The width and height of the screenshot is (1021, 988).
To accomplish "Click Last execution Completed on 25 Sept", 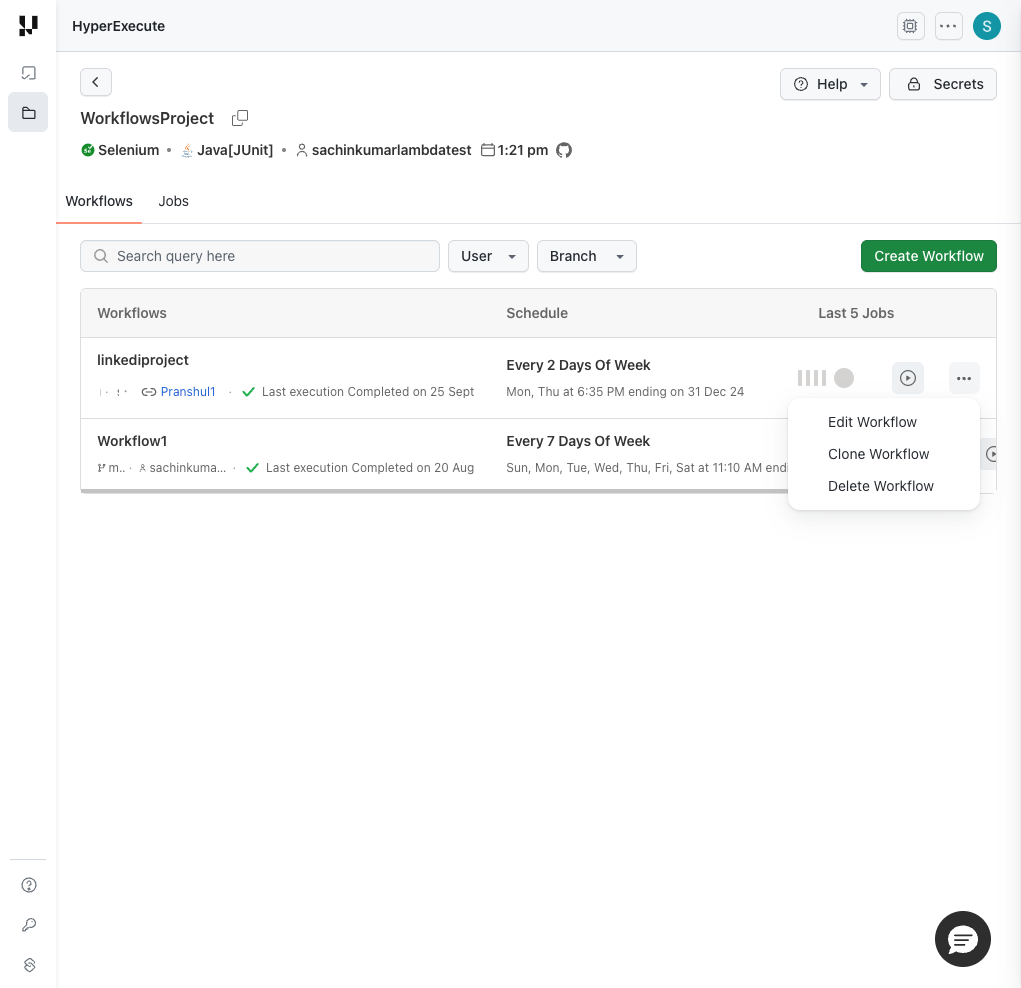I will tap(368, 392).
